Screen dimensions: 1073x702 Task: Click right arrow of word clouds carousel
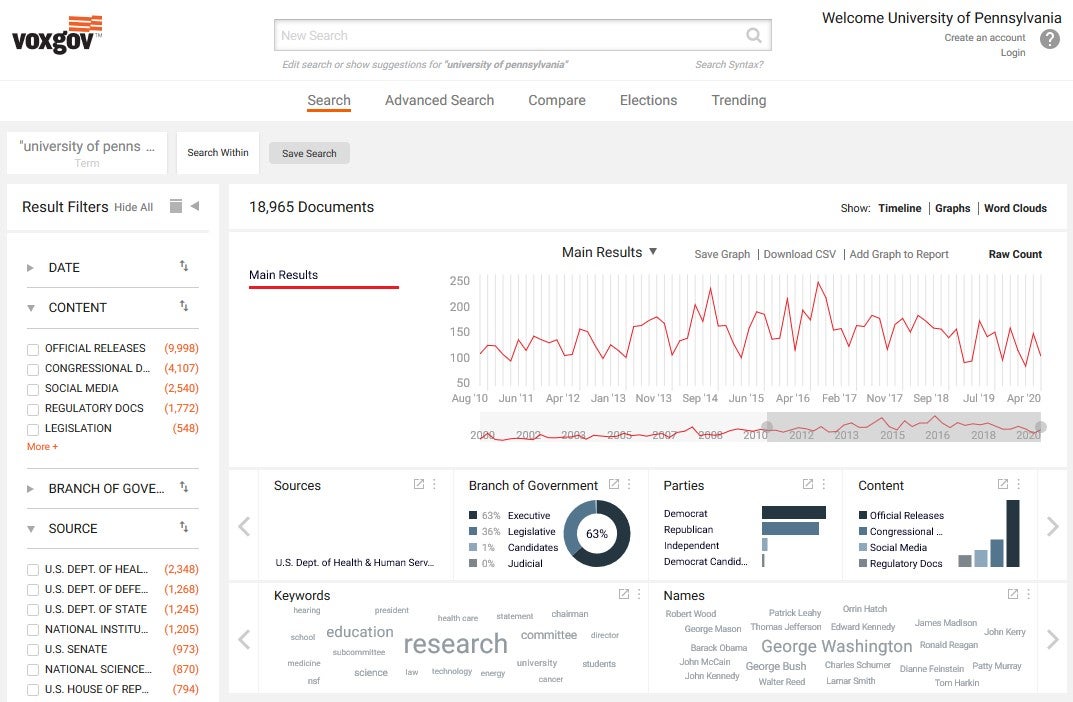1052,640
